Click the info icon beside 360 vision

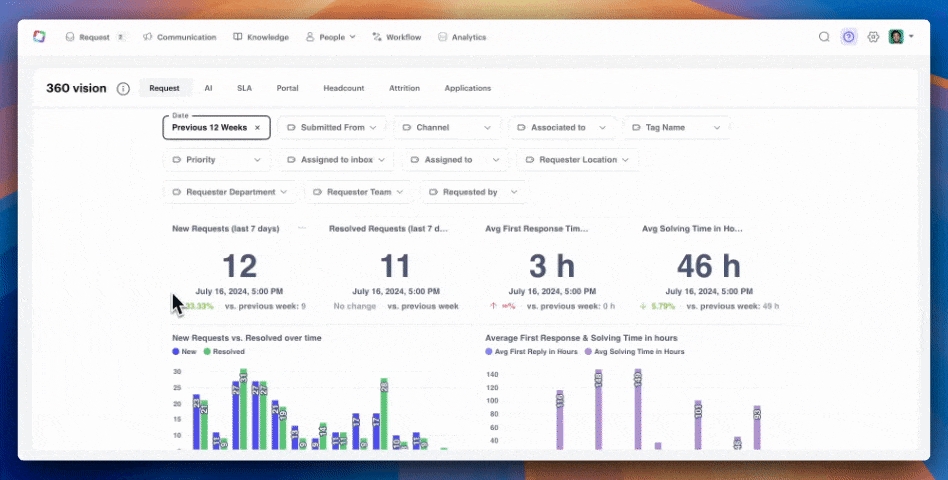[123, 89]
